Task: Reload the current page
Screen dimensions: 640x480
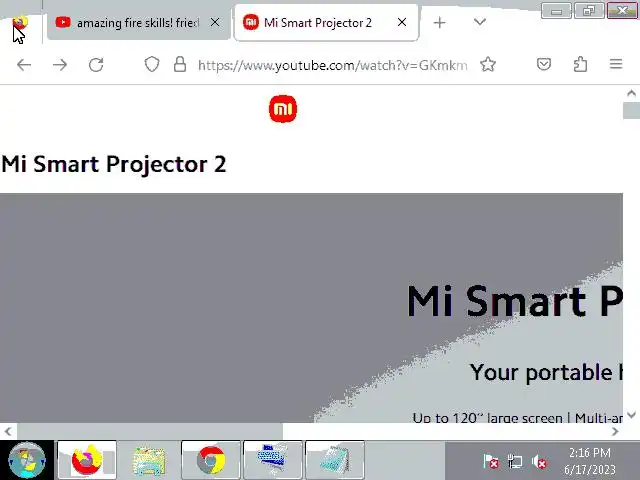Action: click(x=96, y=64)
